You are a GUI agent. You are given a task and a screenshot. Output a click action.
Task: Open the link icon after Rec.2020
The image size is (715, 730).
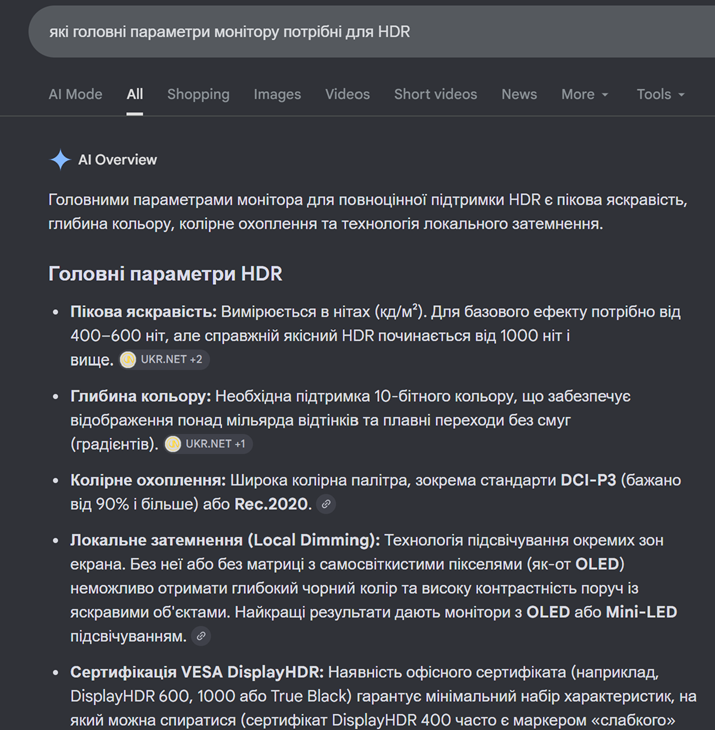(326, 504)
